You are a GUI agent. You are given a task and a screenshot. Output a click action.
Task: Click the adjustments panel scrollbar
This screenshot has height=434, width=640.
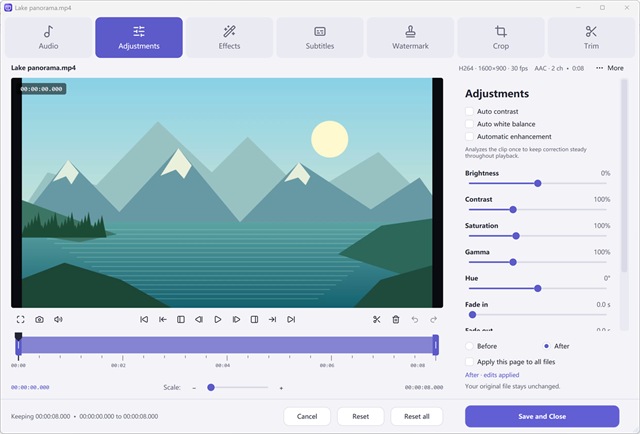(x=624, y=176)
